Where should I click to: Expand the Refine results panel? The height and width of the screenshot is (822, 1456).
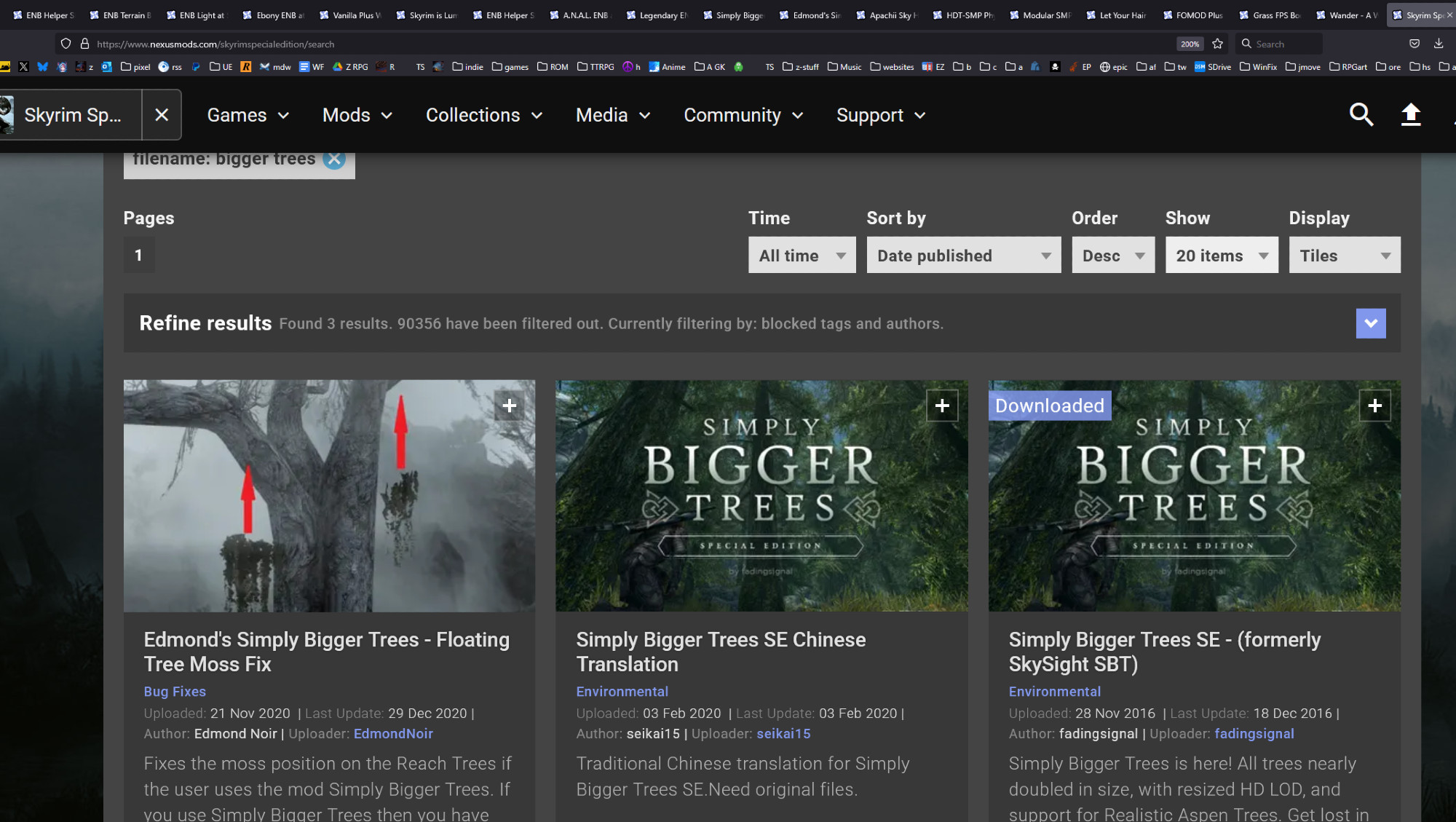coord(1371,323)
